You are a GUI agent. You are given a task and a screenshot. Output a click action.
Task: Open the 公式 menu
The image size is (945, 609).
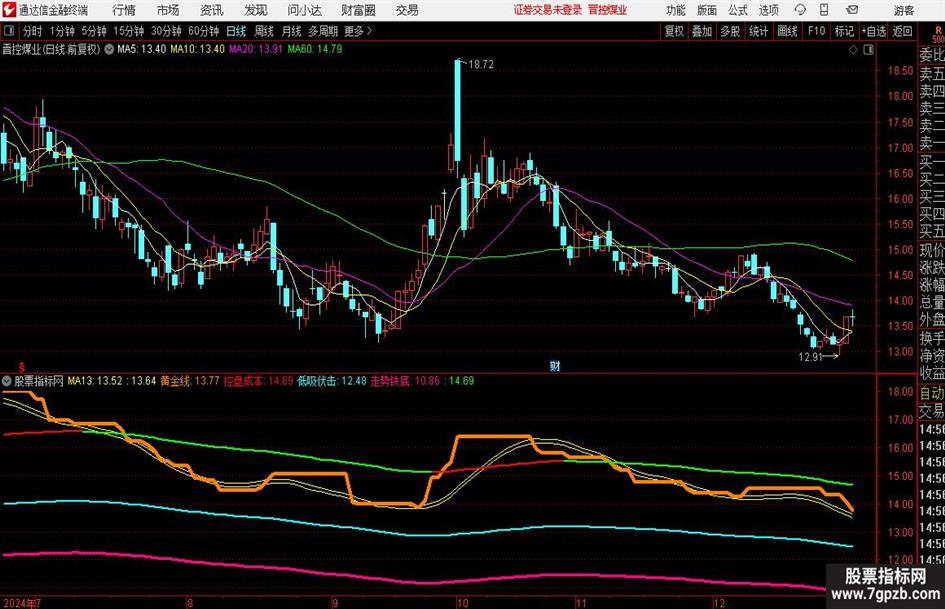coord(738,10)
